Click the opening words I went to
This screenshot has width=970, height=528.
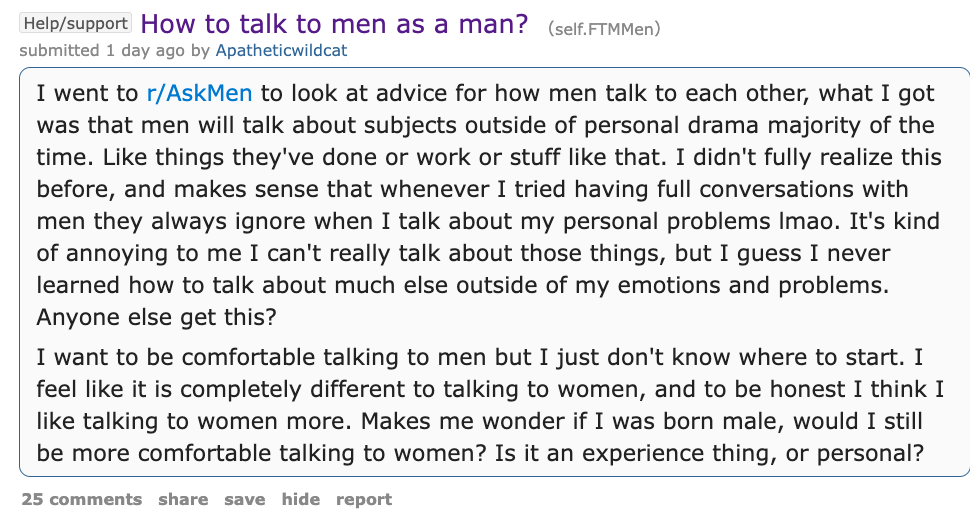pos(87,93)
